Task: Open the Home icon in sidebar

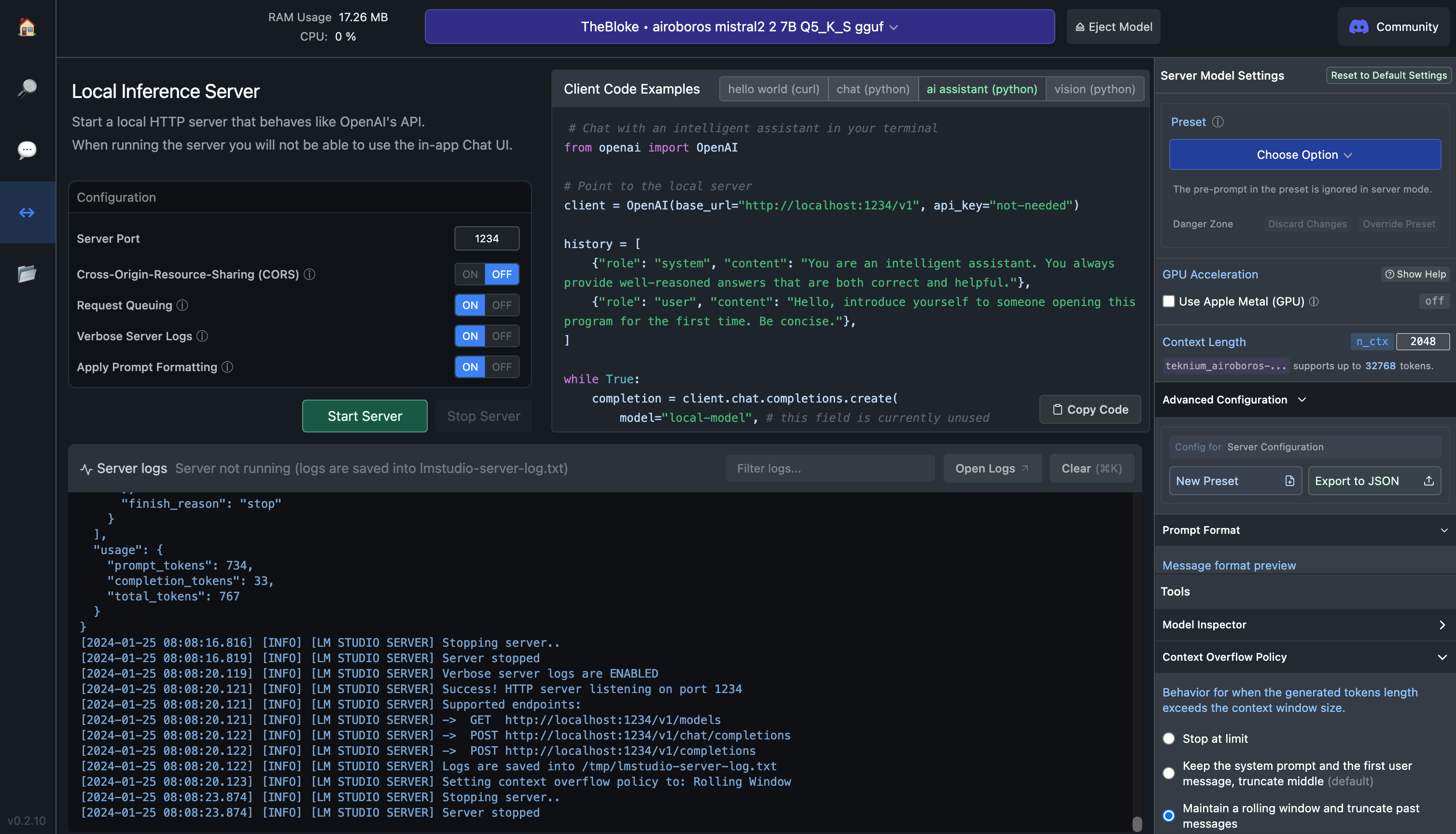Action: (x=27, y=27)
